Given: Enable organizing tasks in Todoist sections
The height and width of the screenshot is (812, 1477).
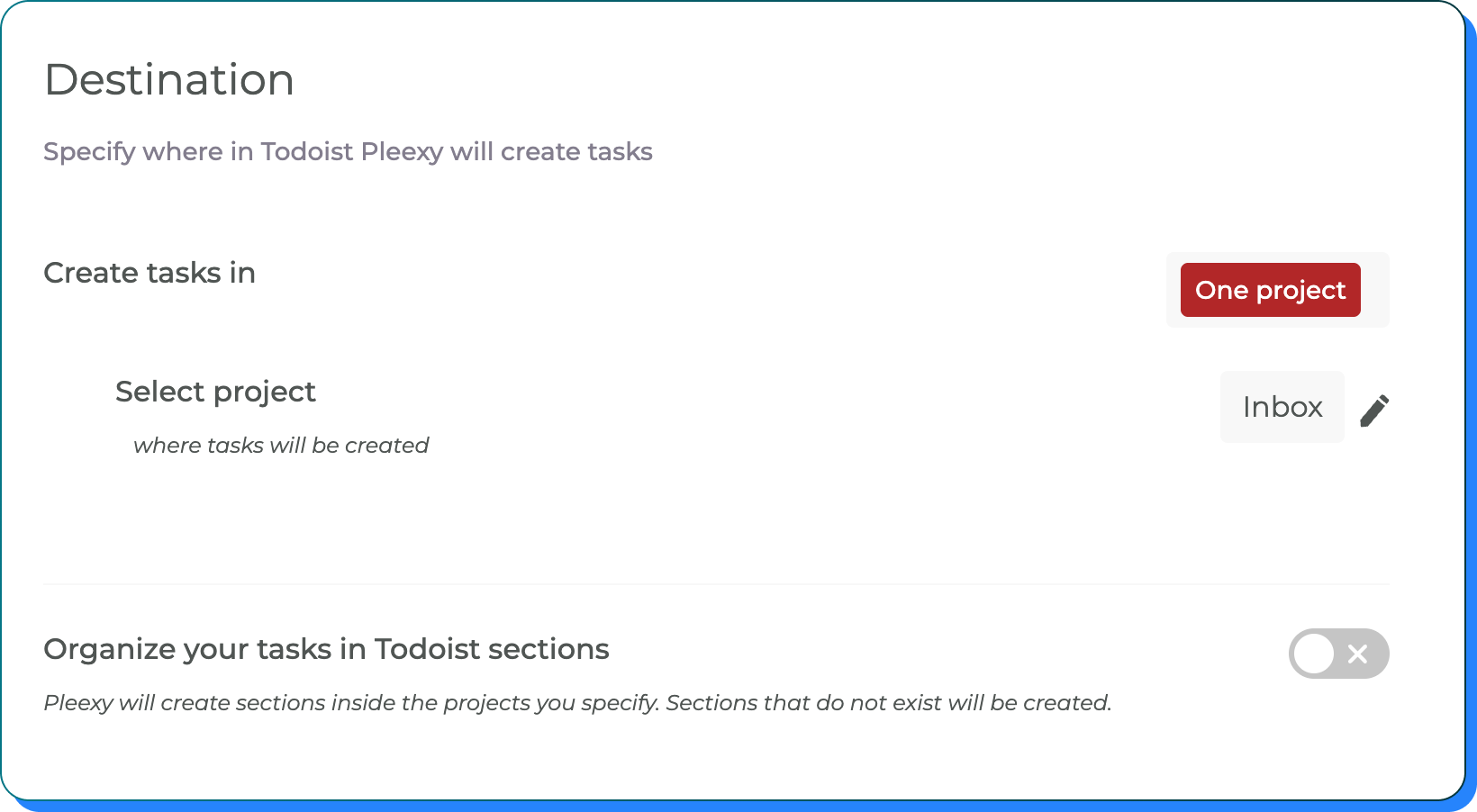Looking at the screenshot, I should tap(1338, 654).
